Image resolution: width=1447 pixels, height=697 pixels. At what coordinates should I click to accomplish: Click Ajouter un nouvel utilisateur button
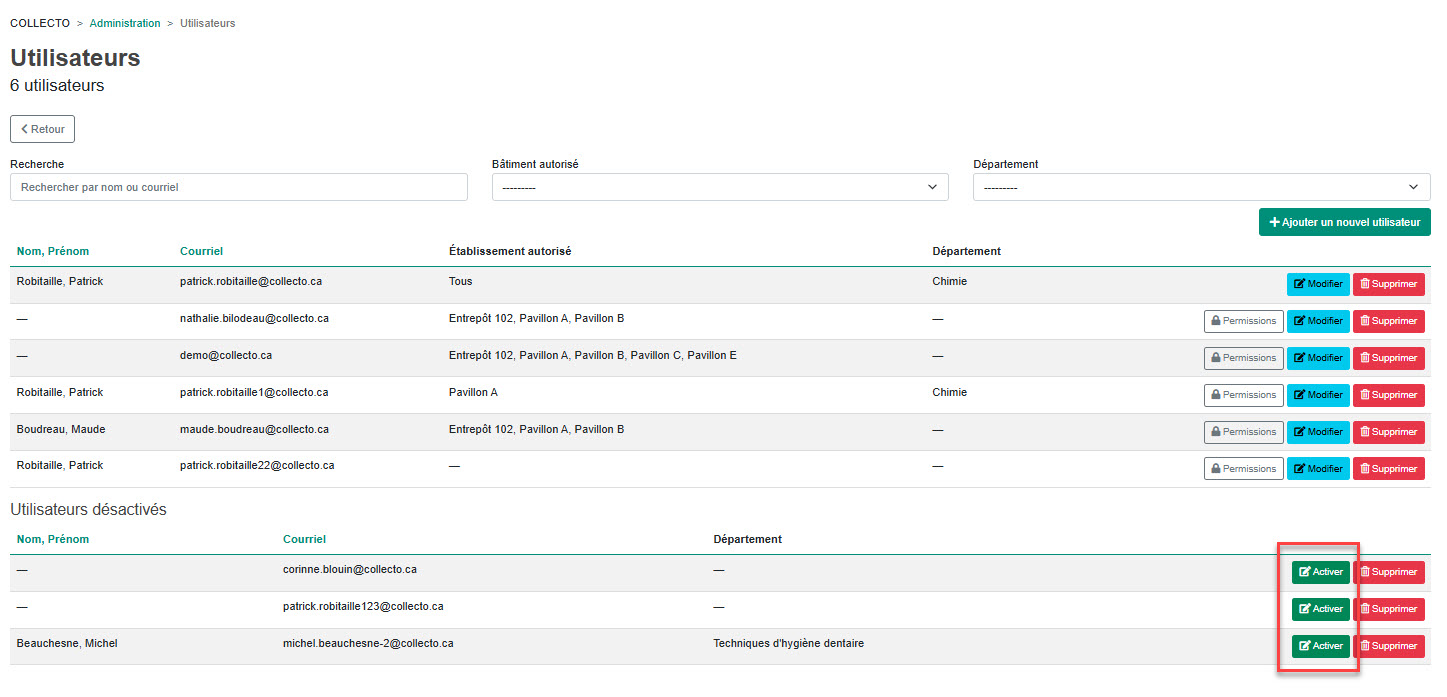coord(1344,222)
